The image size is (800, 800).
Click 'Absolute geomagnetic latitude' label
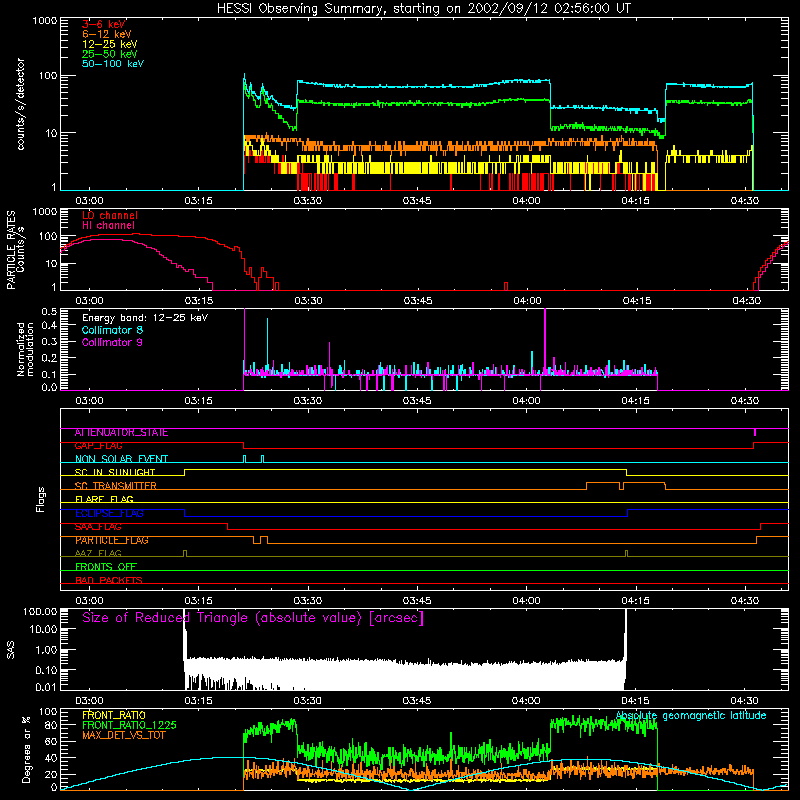691,716
